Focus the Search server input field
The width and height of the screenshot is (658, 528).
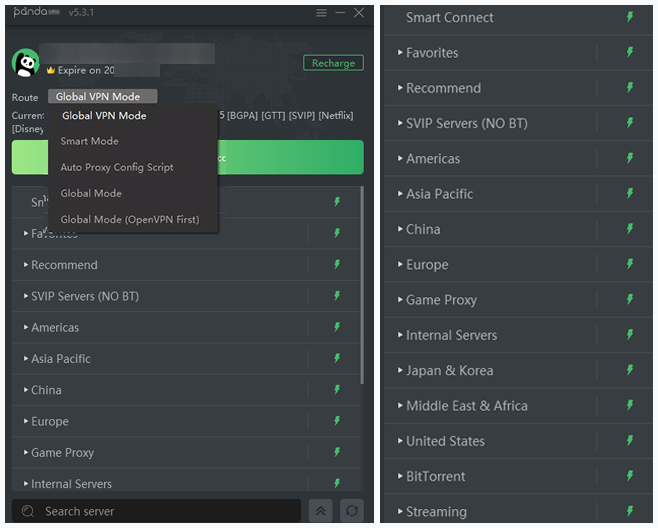tap(160, 511)
